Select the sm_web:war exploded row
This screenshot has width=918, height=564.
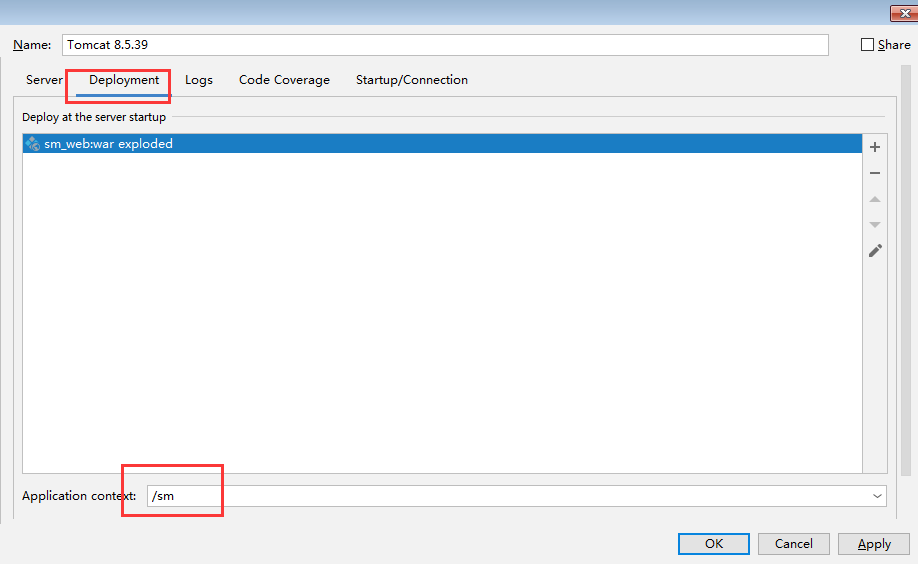(x=442, y=143)
